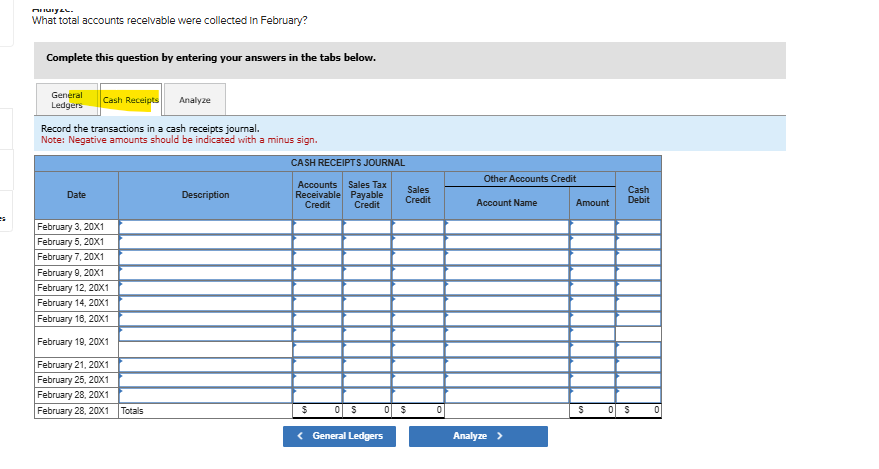This screenshot has height=469, width=879.
Task: Click the Accounts Receivable Credit total value
Action: pos(317,410)
